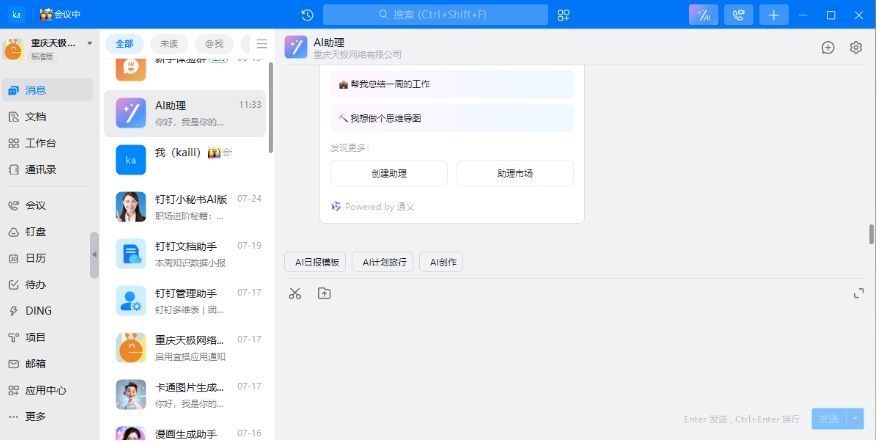Select the 全部 filter tab

pos(124,44)
